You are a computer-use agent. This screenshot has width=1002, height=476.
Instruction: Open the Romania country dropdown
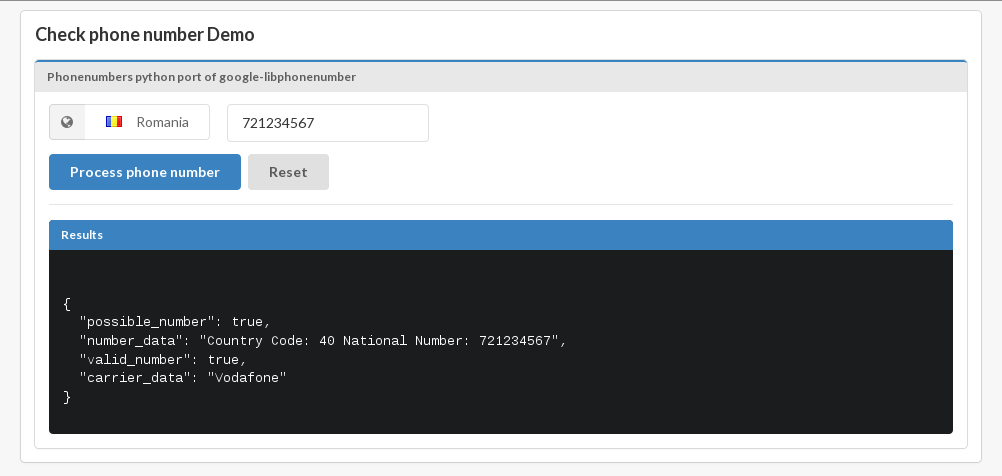click(x=147, y=122)
